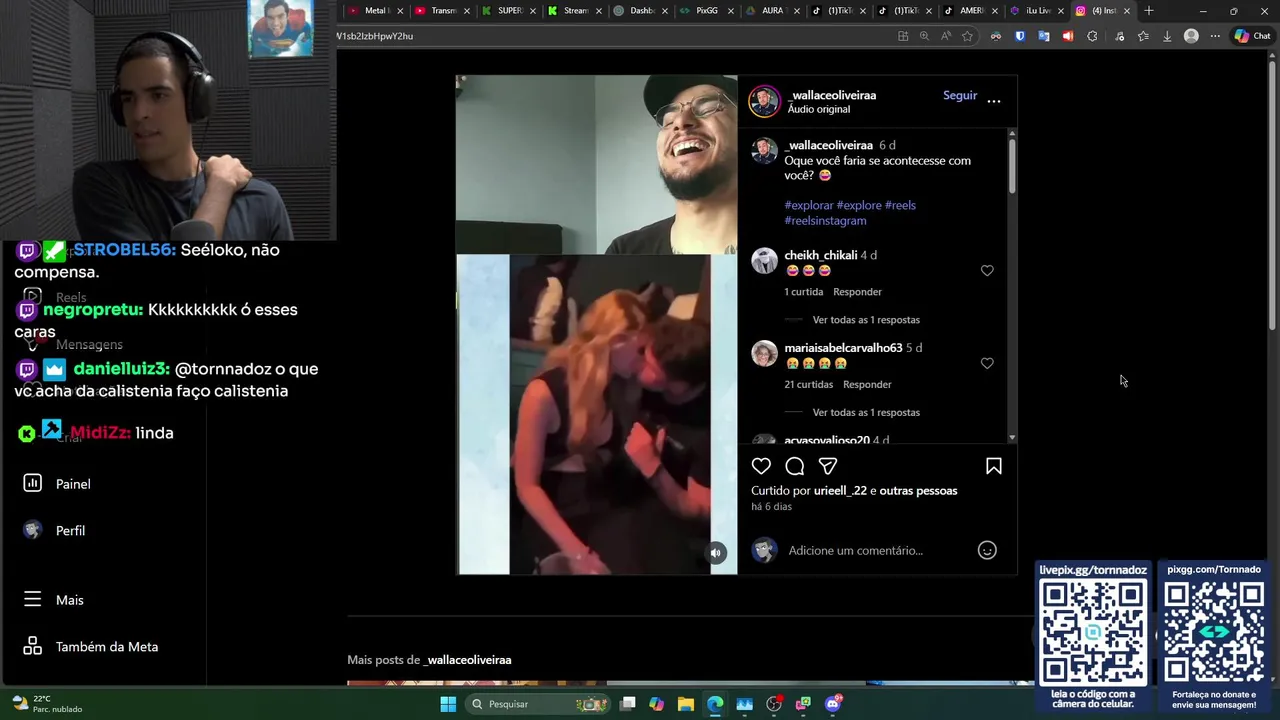Open urieell_22 profile from likes line
This screenshot has width=1280, height=720.
click(x=840, y=491)
